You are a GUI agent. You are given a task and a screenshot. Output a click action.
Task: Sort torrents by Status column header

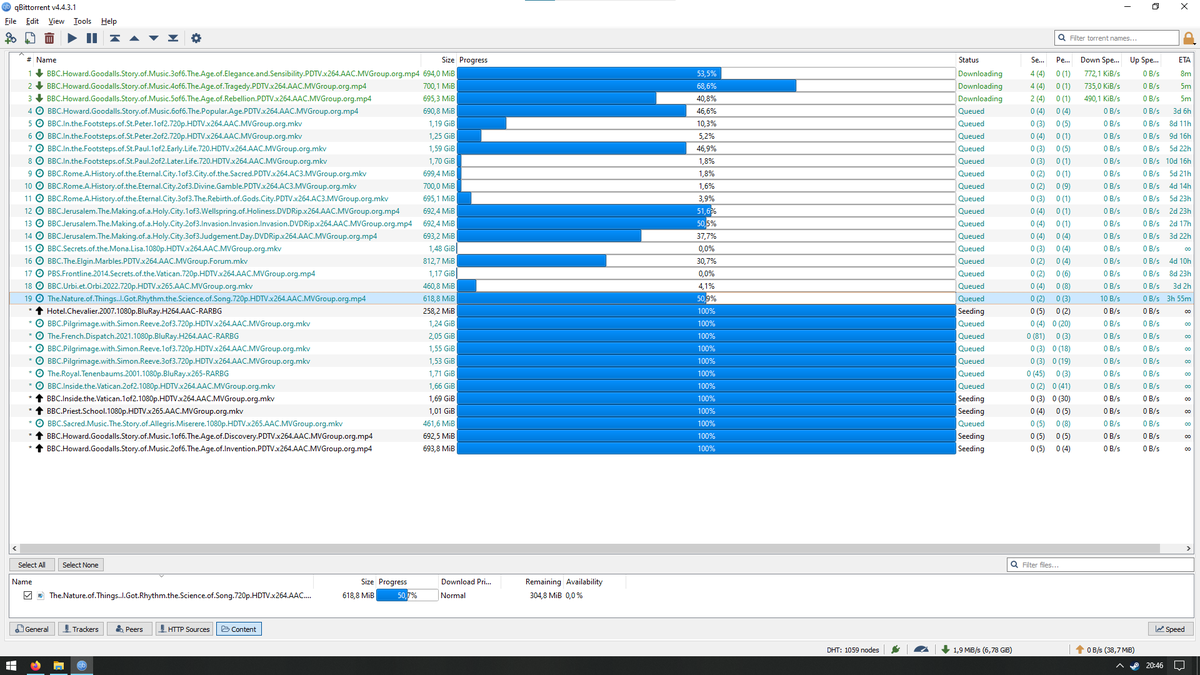coord(968,60)
